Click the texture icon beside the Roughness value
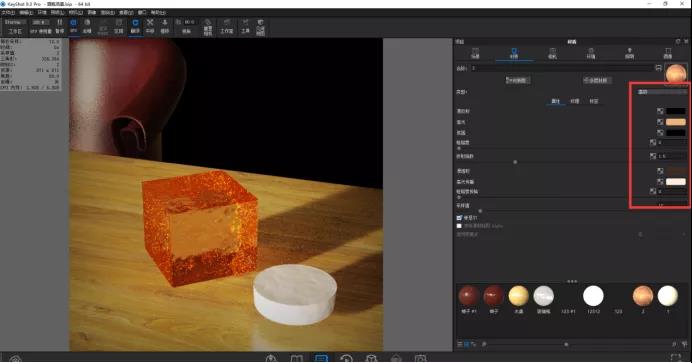 pyautogui.click(x=653, y=142)
